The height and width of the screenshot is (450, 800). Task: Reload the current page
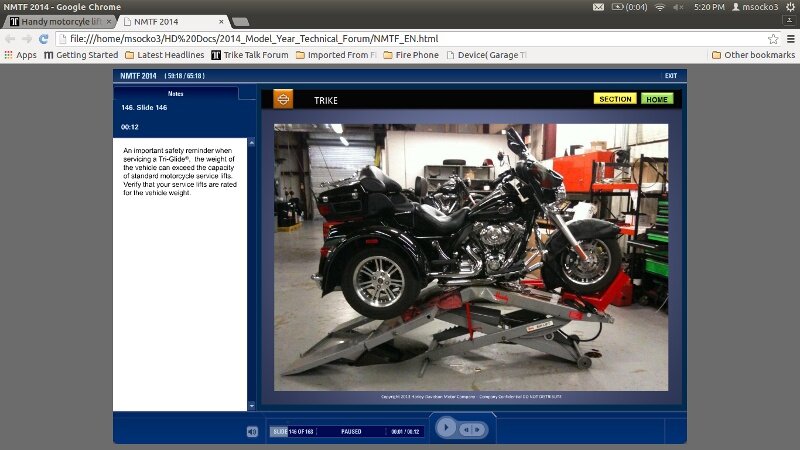point(44,39)
